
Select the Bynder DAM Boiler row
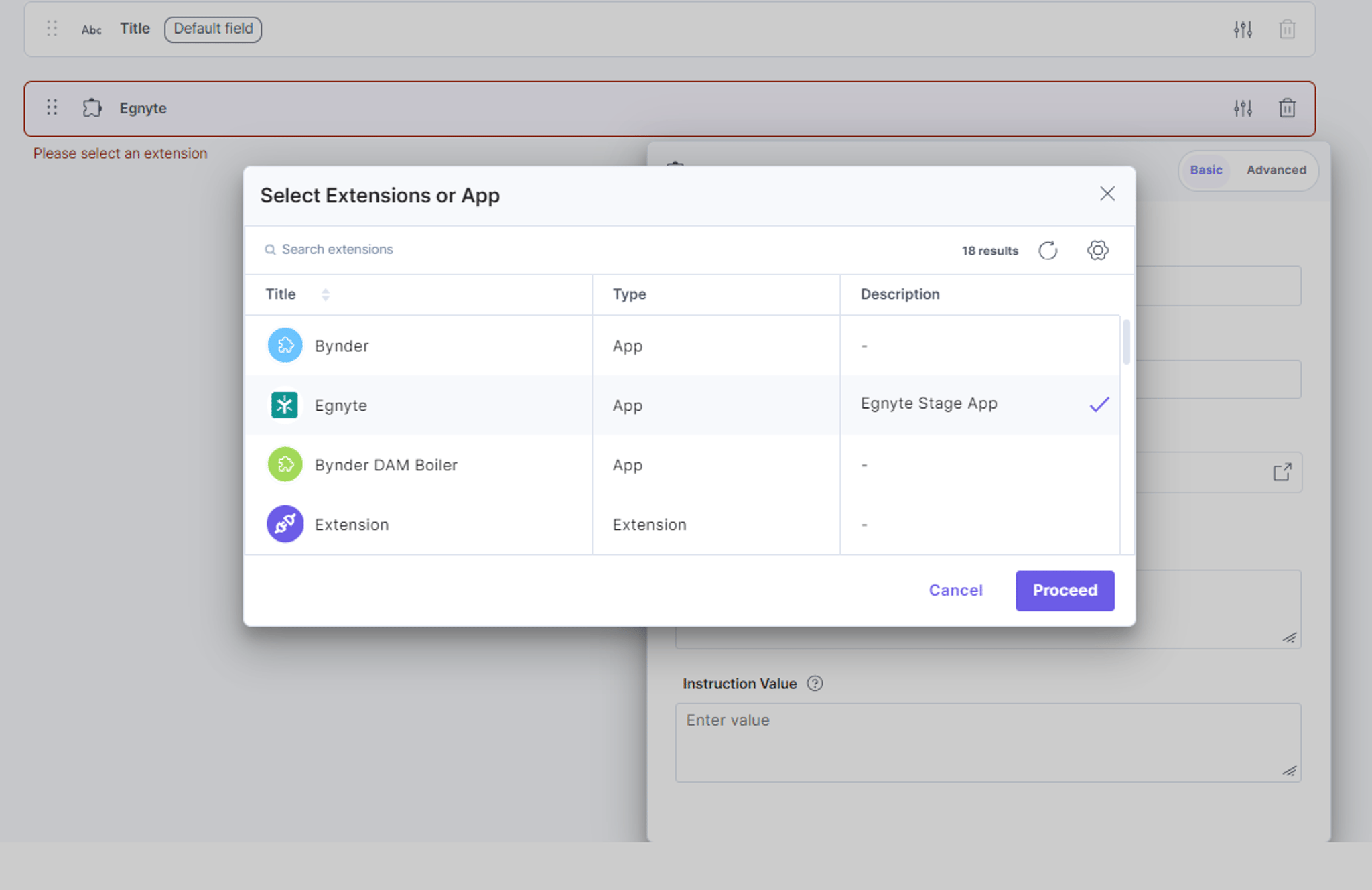[x=682, y=464]
